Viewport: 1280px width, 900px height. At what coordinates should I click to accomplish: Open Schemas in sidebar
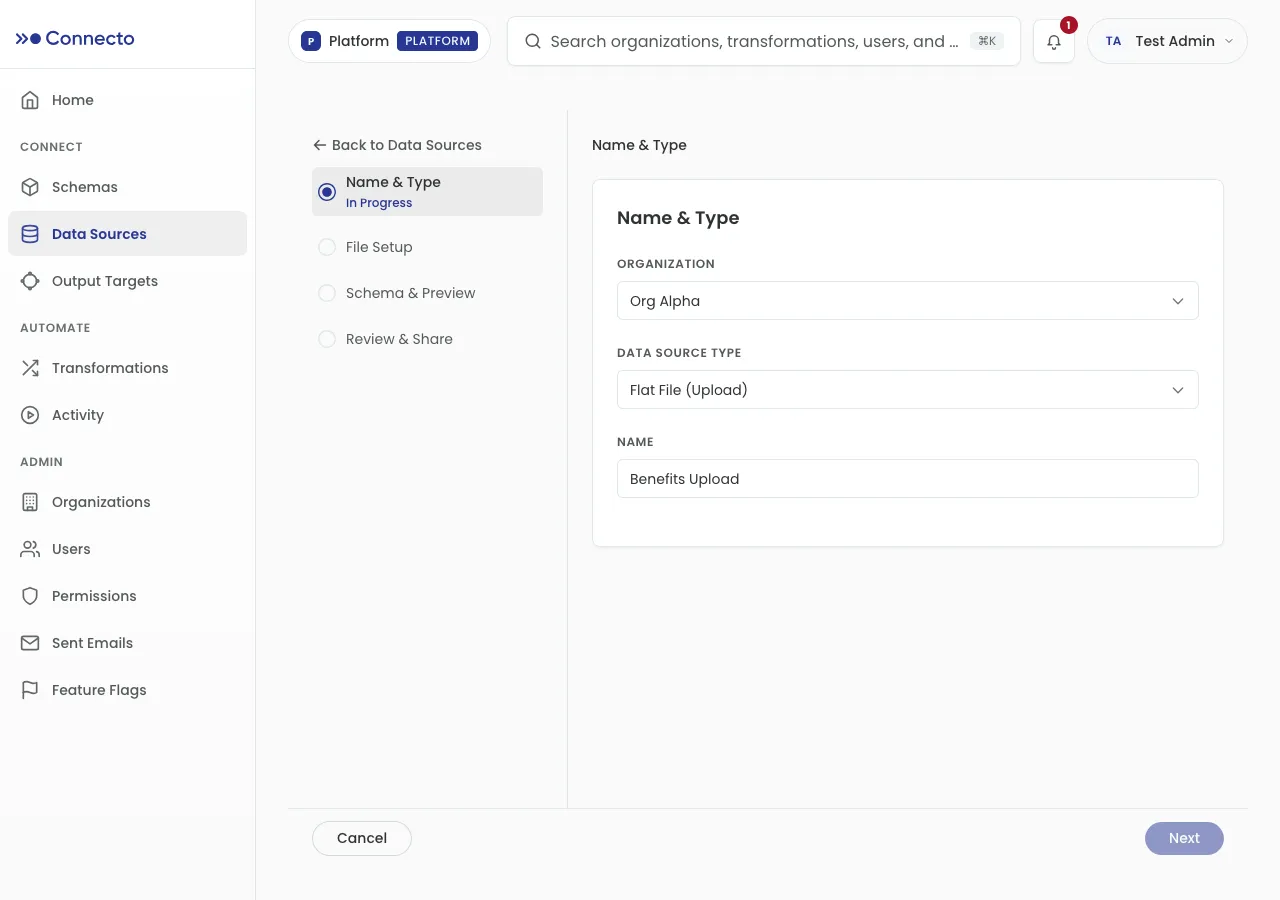[x=127, y=187]
